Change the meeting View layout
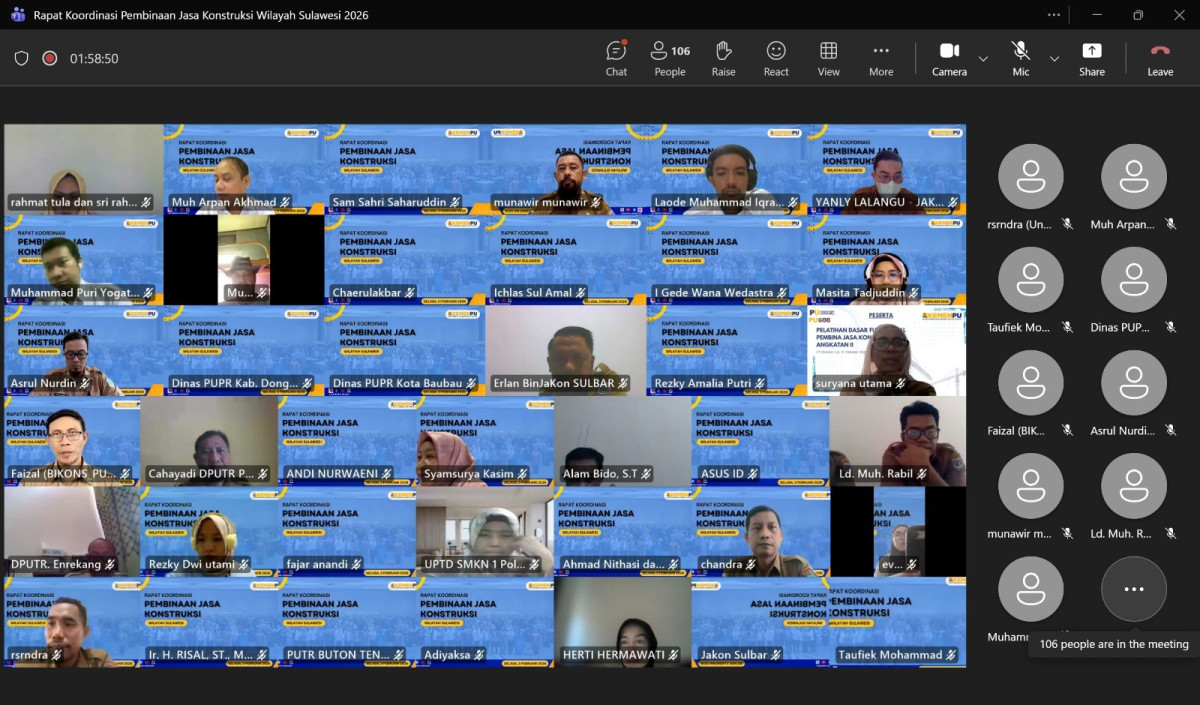Screen dimensions: 1200x705 tap(828, 58)
